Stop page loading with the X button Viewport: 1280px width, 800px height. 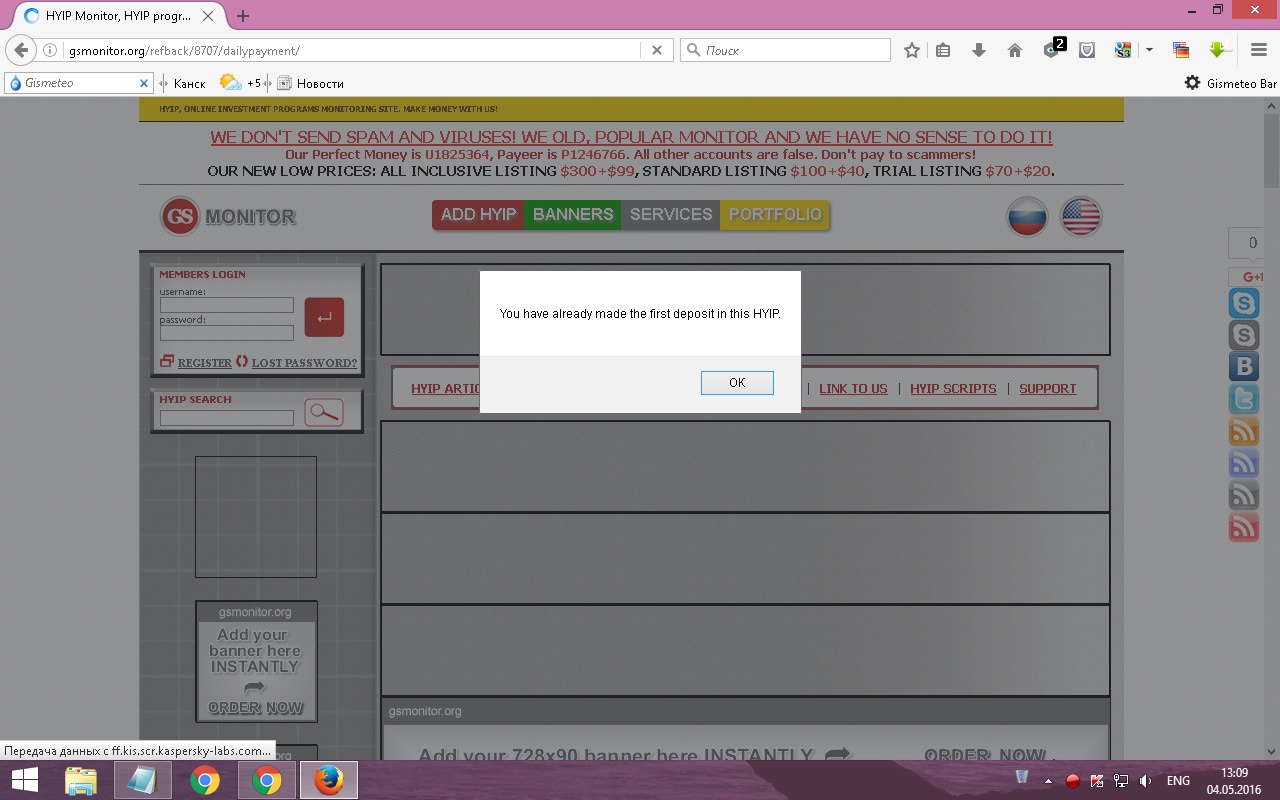pos(656,50)
